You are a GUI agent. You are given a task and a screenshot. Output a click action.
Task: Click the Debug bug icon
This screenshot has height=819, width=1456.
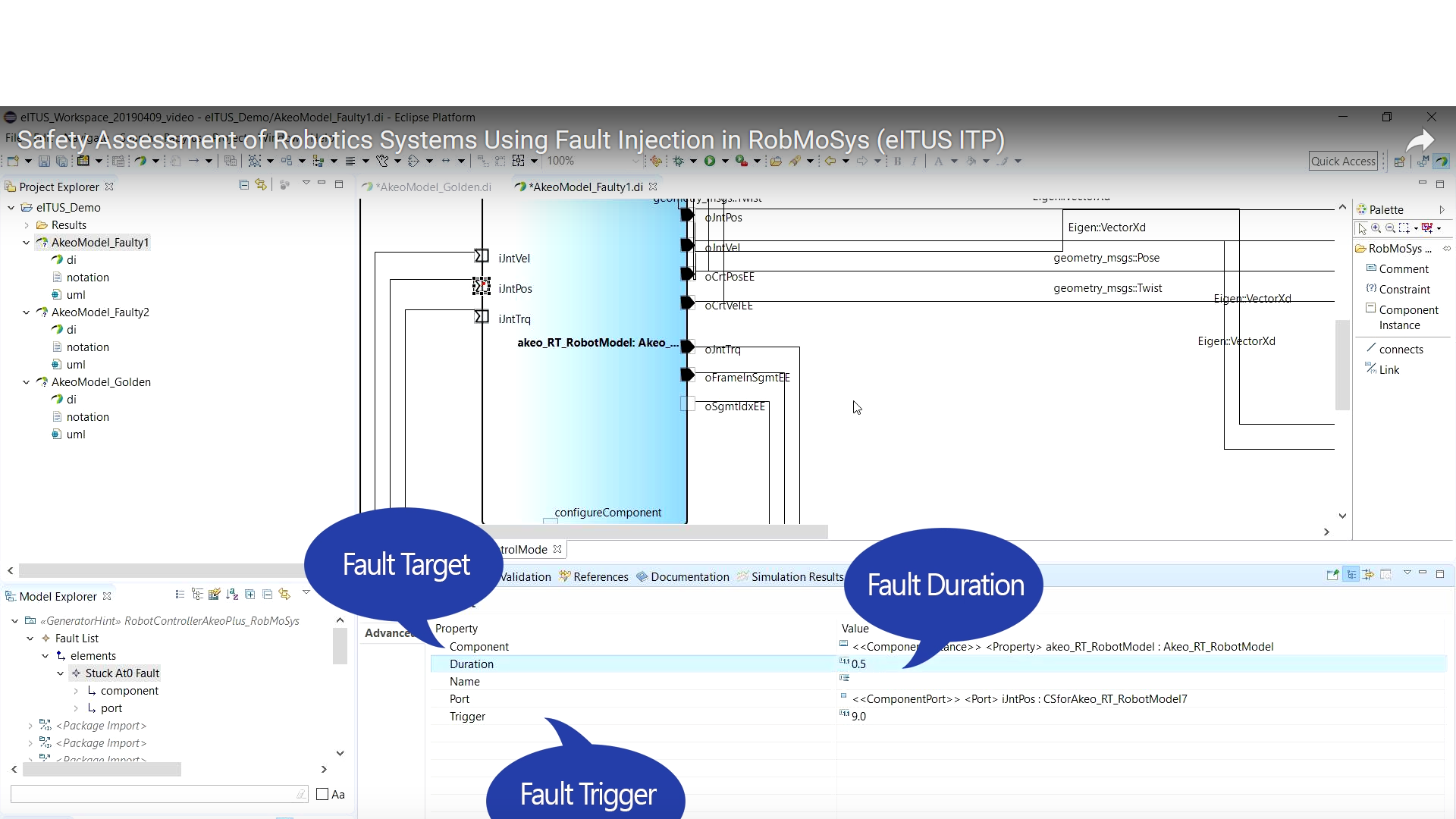678,161
